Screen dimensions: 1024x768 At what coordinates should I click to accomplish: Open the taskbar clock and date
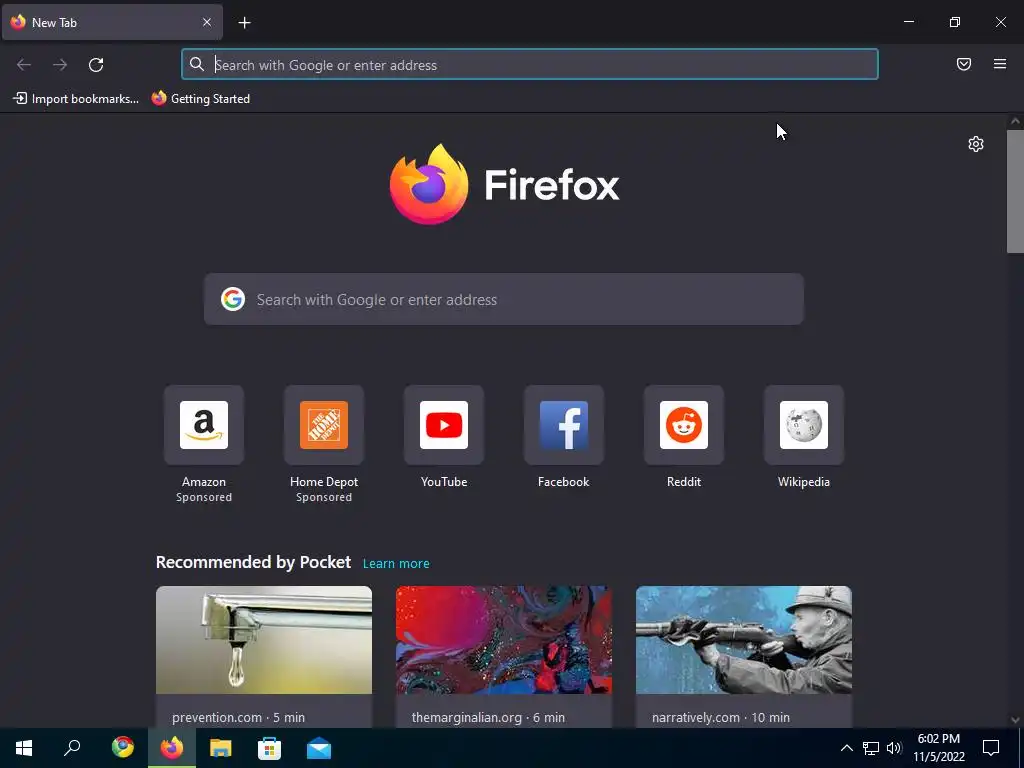click(938, 748)
